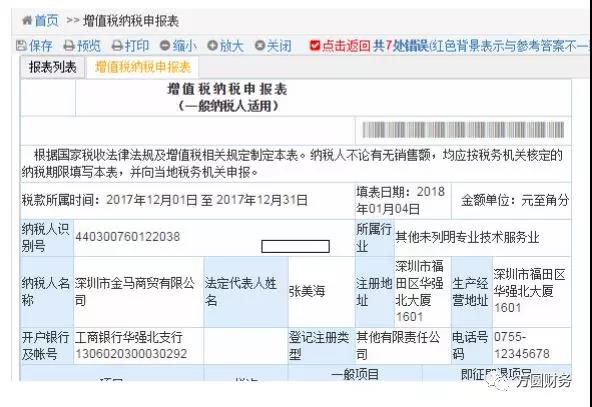The width and height of the screenshot is (592, 407).
Task: Go to 首页 home link
Action: coord(47,20)
